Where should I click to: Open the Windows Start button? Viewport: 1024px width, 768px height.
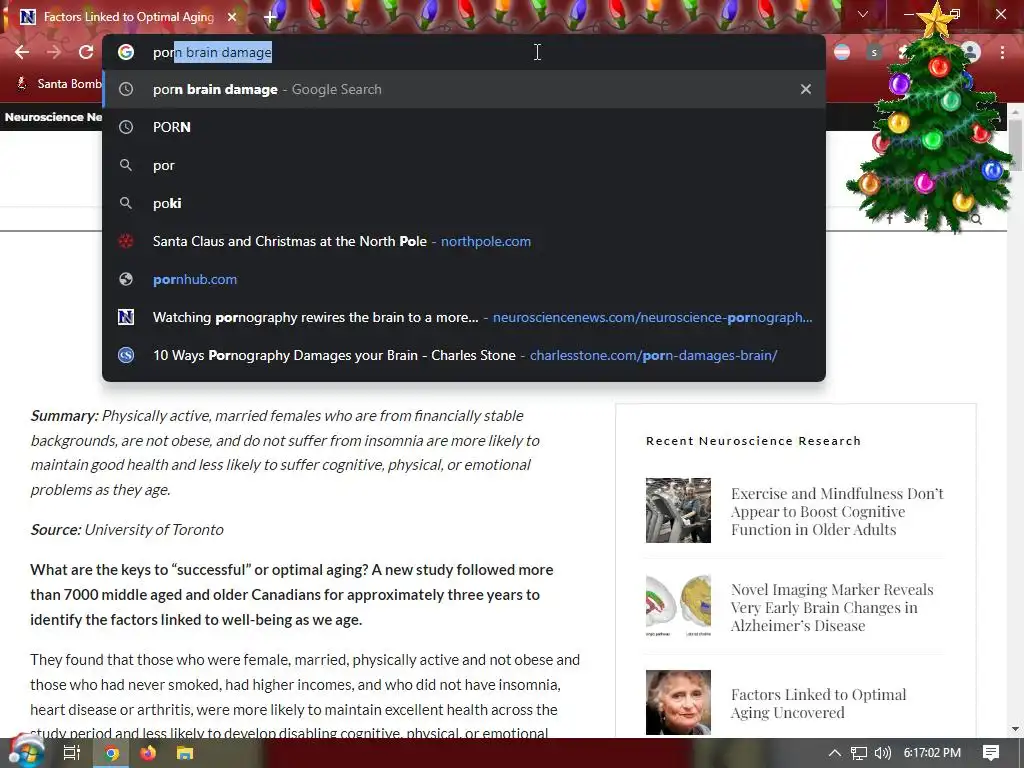click(x=26, y=753)
